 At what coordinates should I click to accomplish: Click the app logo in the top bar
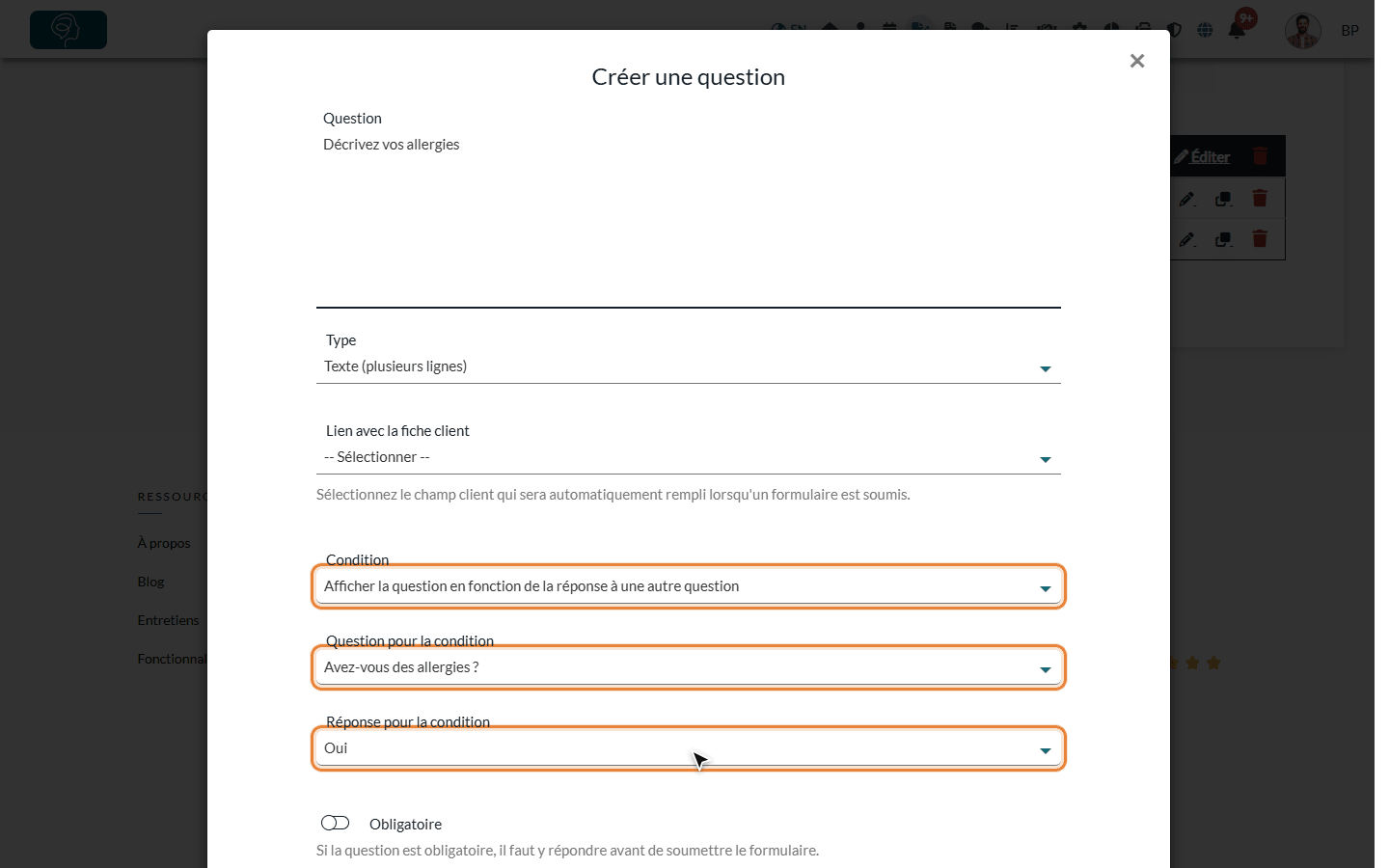click(x=68, y=30)
